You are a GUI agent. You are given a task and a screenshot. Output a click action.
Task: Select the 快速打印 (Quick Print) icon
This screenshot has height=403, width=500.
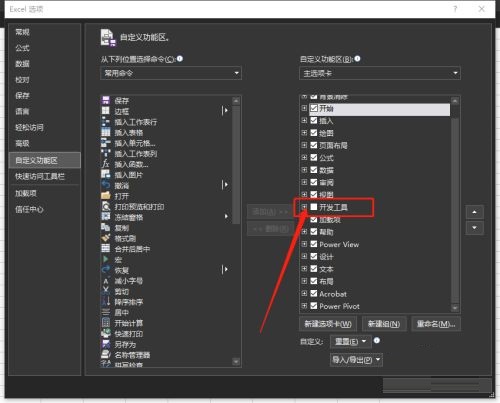pyautogui.click(x=106, y=334)
